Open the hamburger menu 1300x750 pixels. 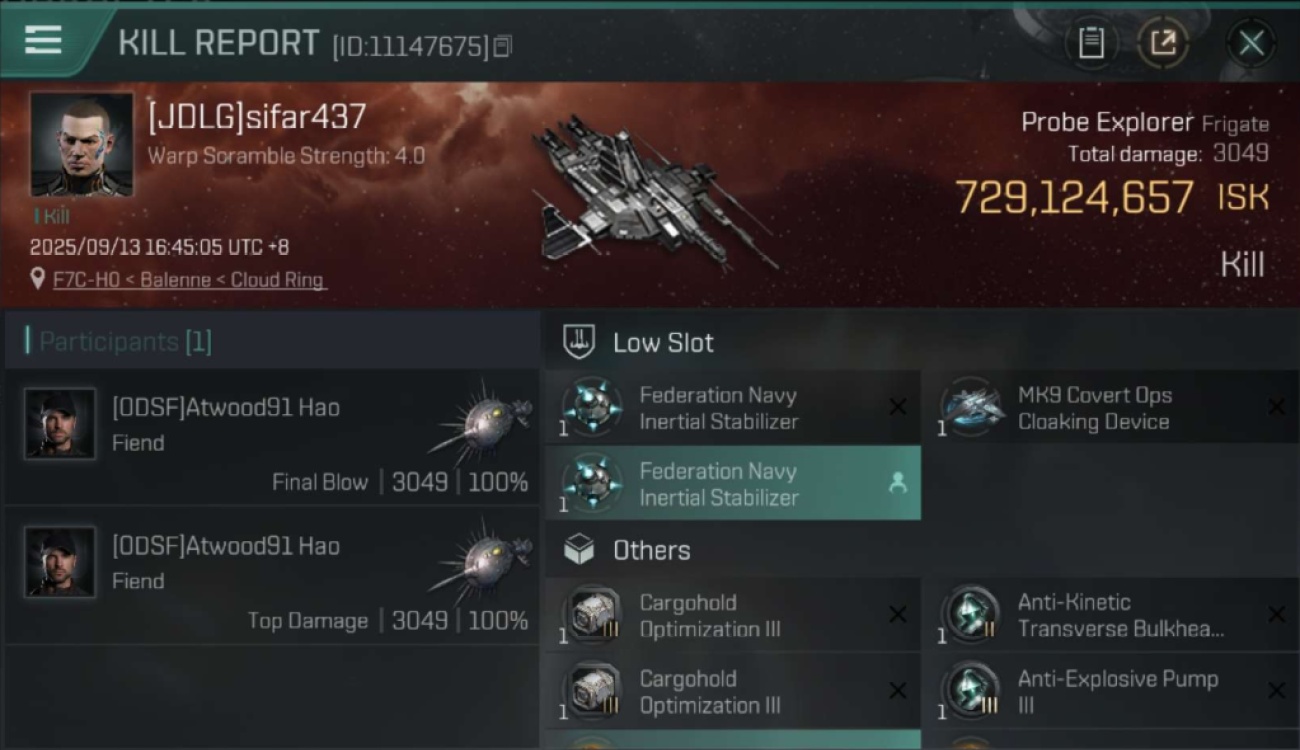(43, 41)
